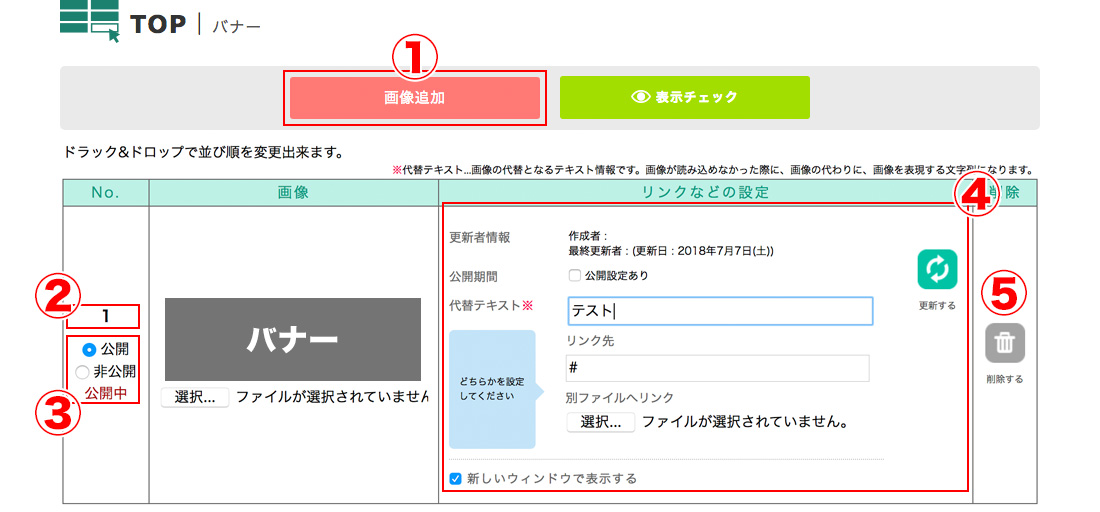Viewport: 1100px width, 512px height.
Task: Click the ドラック&ドロップ instruction text
Action: point(203,152)
